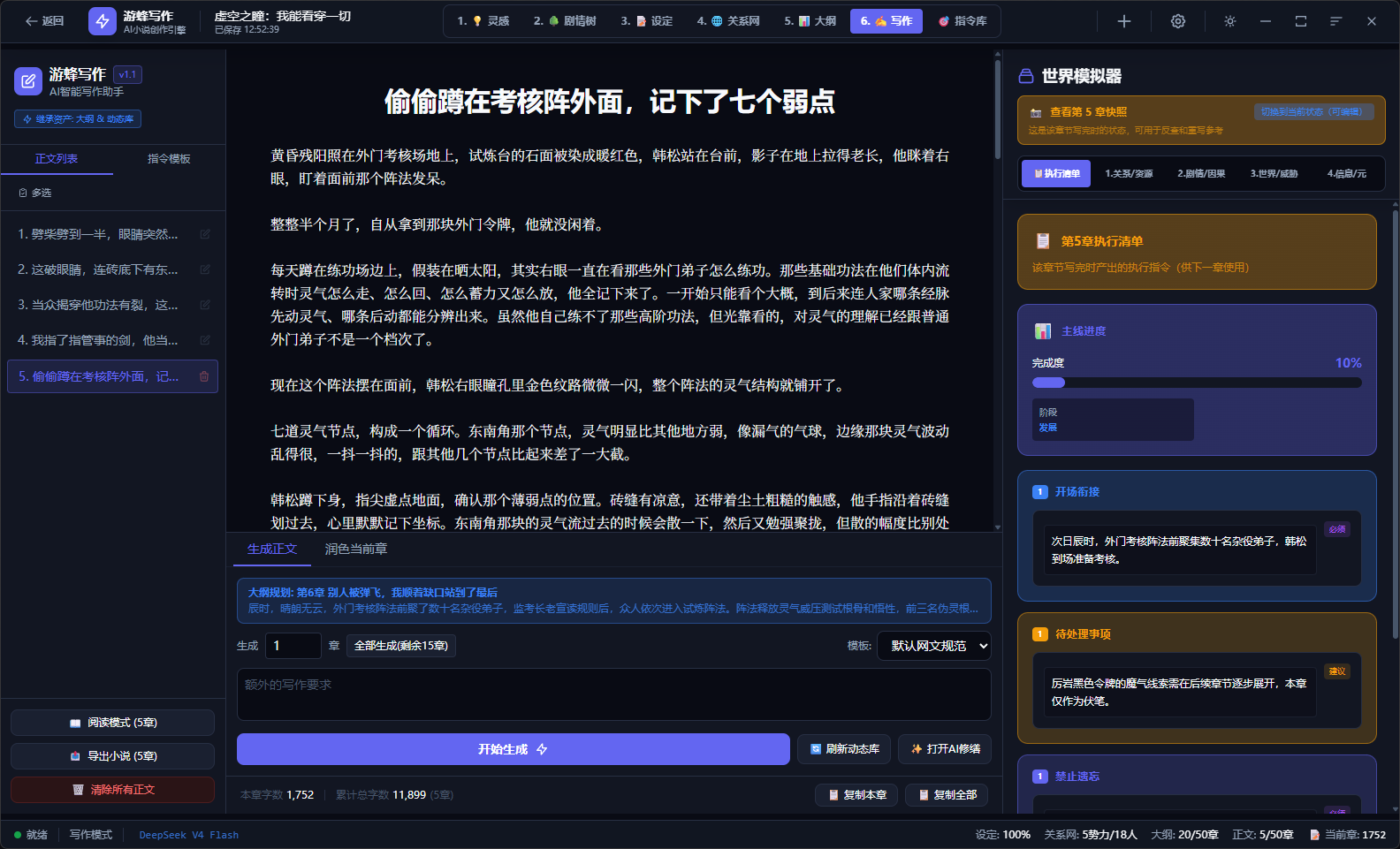Click 导出小说 (5章) button
Screen dimensions: 1400x849
coord(112,756)
